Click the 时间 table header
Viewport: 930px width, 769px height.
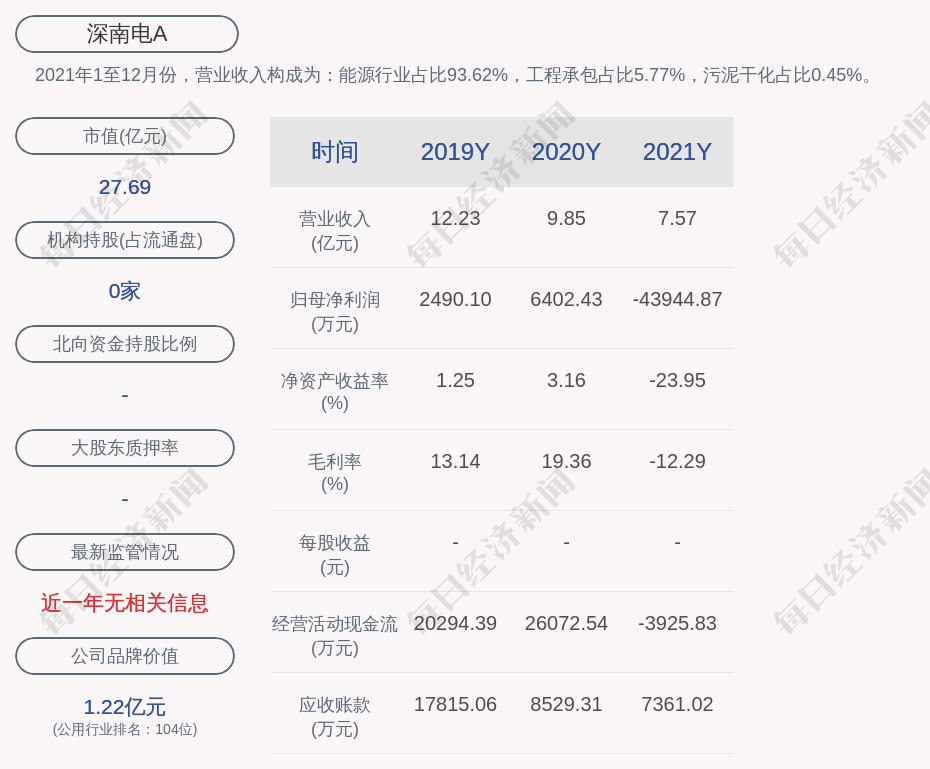click(335, 152)
